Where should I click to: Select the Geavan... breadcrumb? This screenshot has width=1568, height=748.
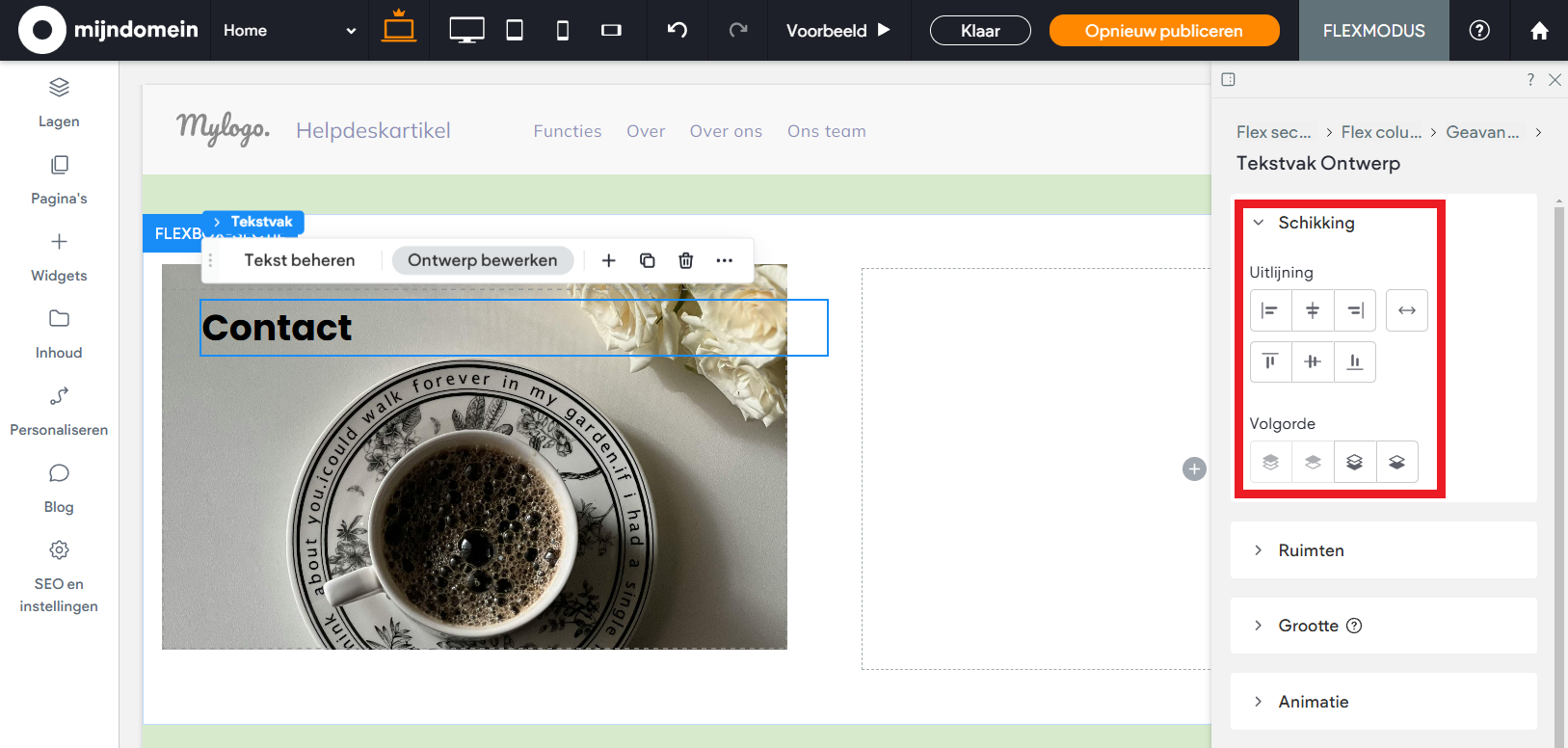pos(1482,132)
